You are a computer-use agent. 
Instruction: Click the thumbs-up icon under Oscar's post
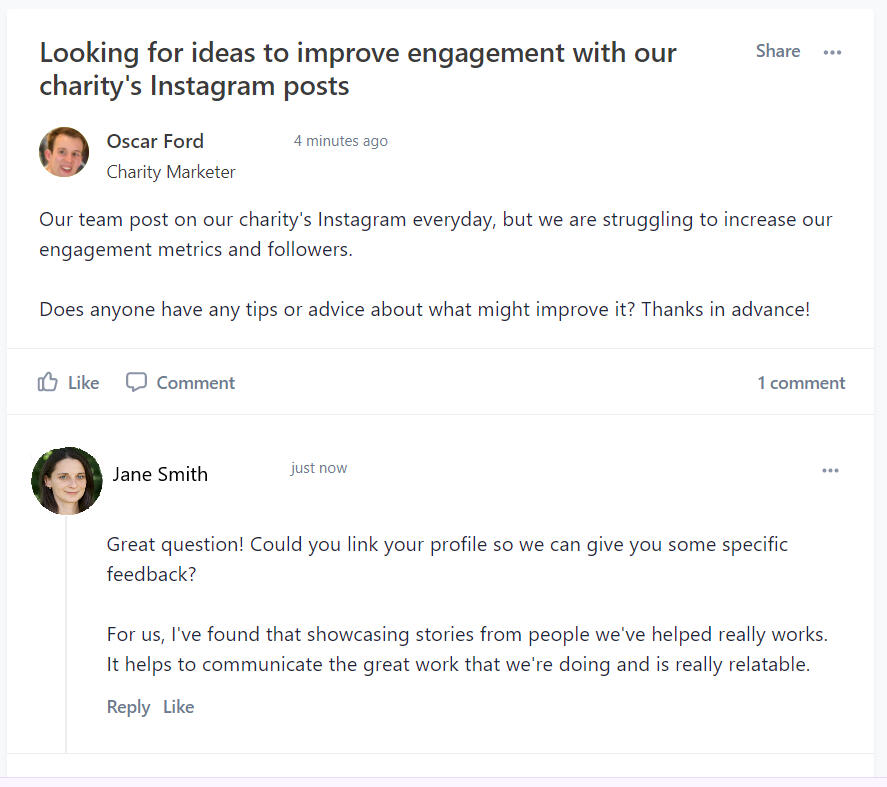(47, 382)
